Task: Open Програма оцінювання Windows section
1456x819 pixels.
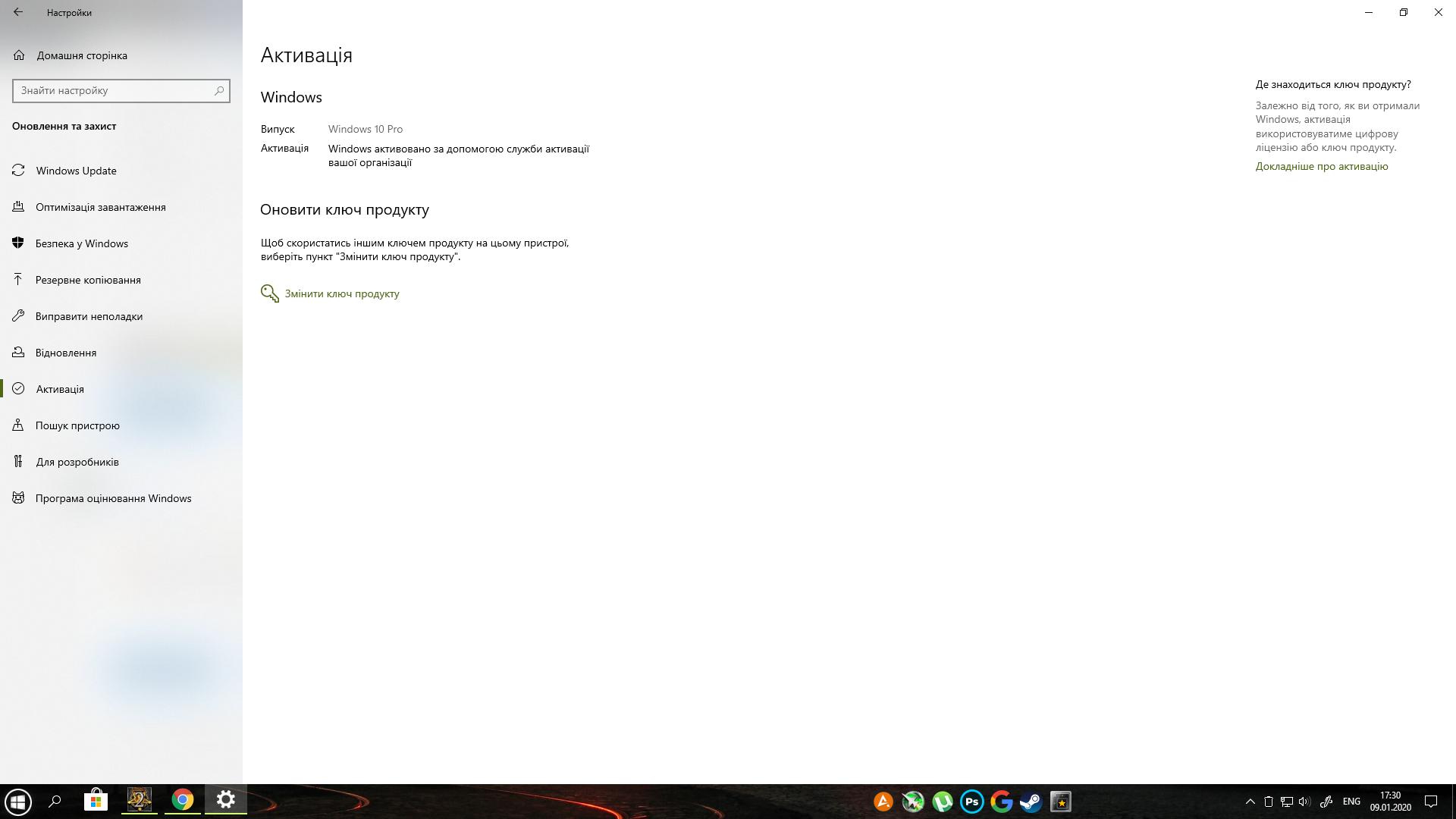Action: coord(113,497)
